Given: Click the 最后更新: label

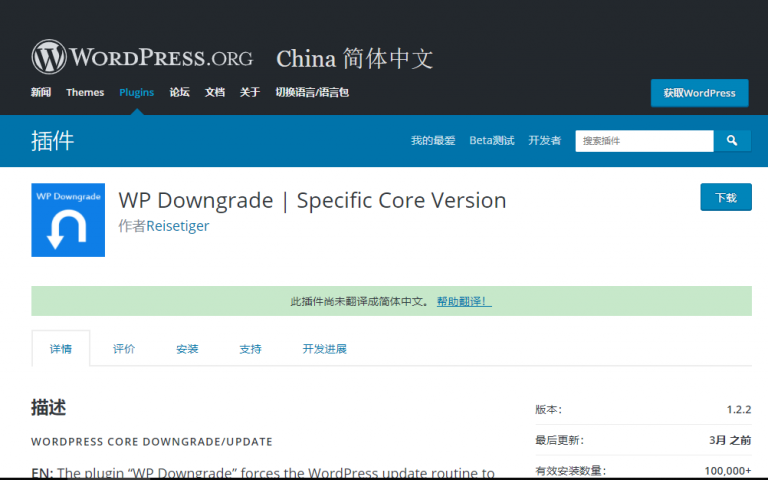Looking at the screenshot, I should (559, 440).
